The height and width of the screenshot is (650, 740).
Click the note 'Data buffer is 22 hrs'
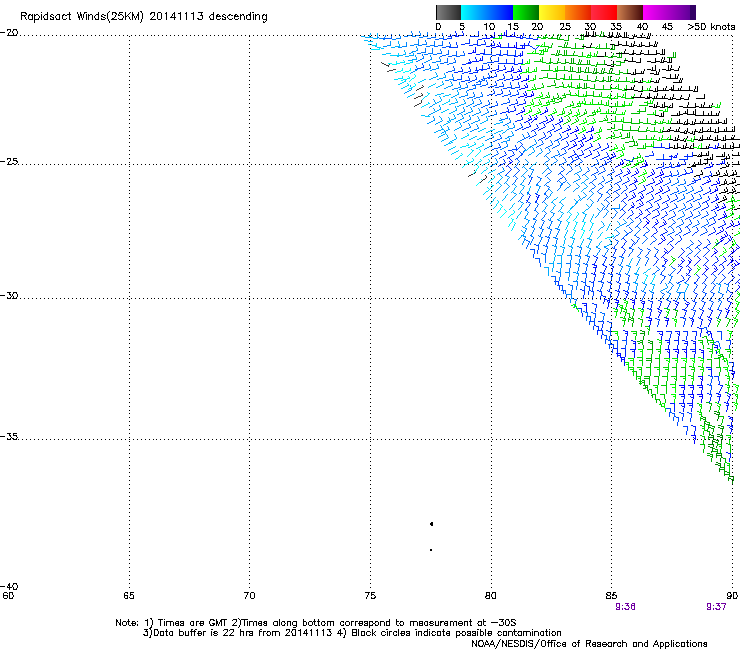204,633
